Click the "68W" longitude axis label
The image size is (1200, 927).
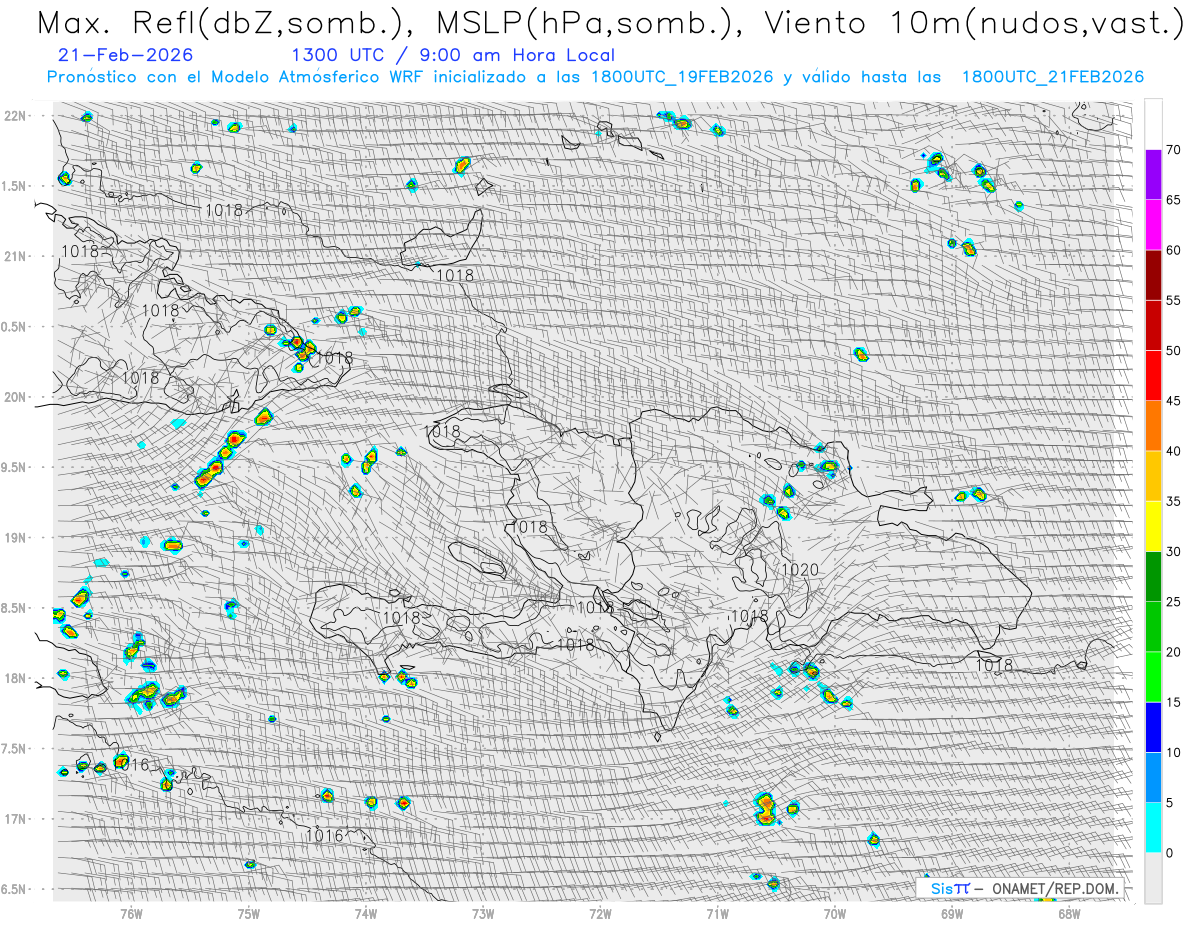(x=1069, y=912)
